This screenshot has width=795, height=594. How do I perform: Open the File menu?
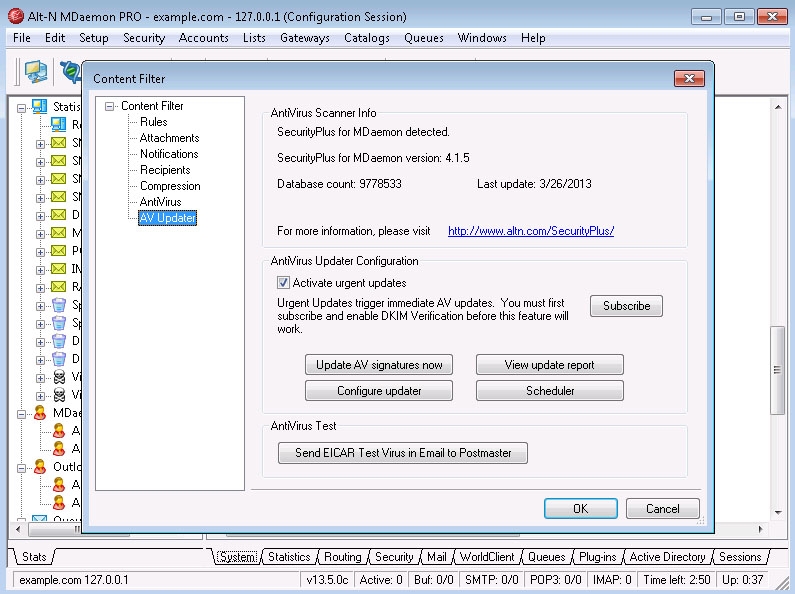[22, 38]
